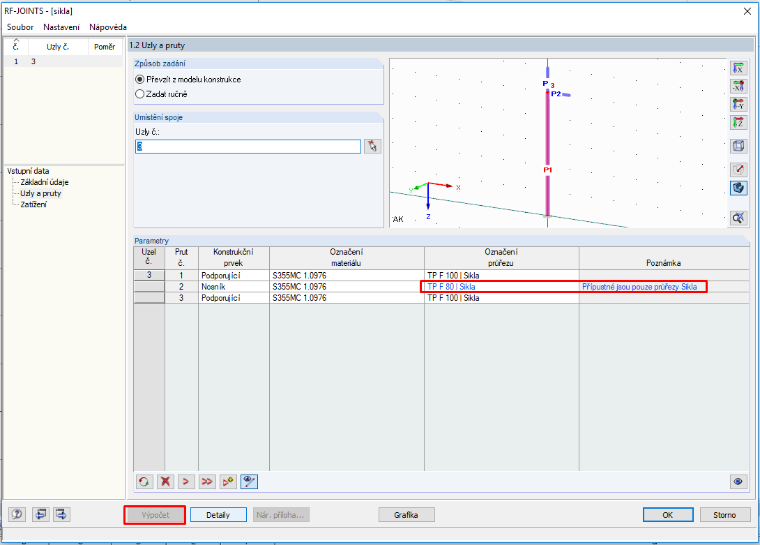Open the Nastavení menu

[x=61, y=27]
